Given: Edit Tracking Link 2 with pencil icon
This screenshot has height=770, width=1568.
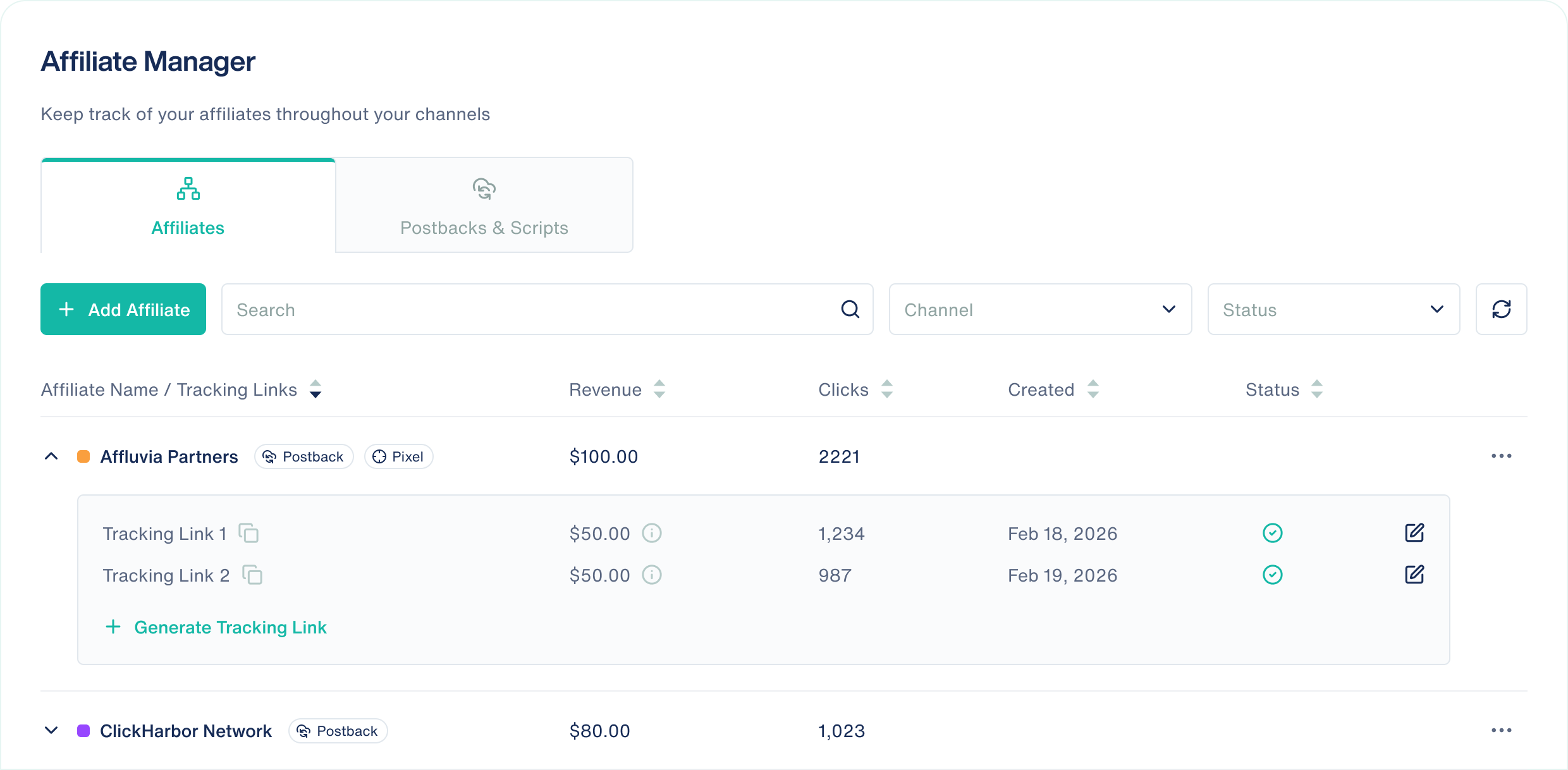Looking at the screenshot, I should pos(1414,575).
